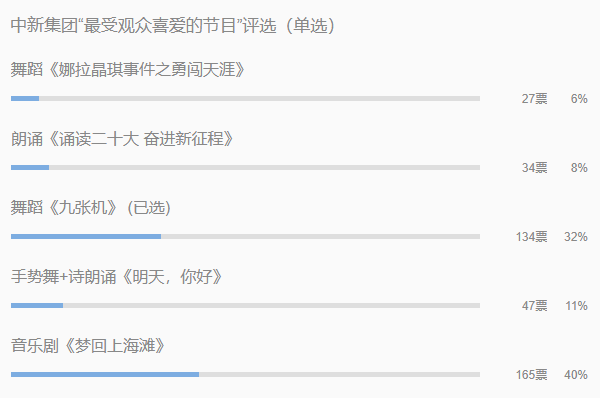Click the 32% percentage label

[x=576, y=237]
